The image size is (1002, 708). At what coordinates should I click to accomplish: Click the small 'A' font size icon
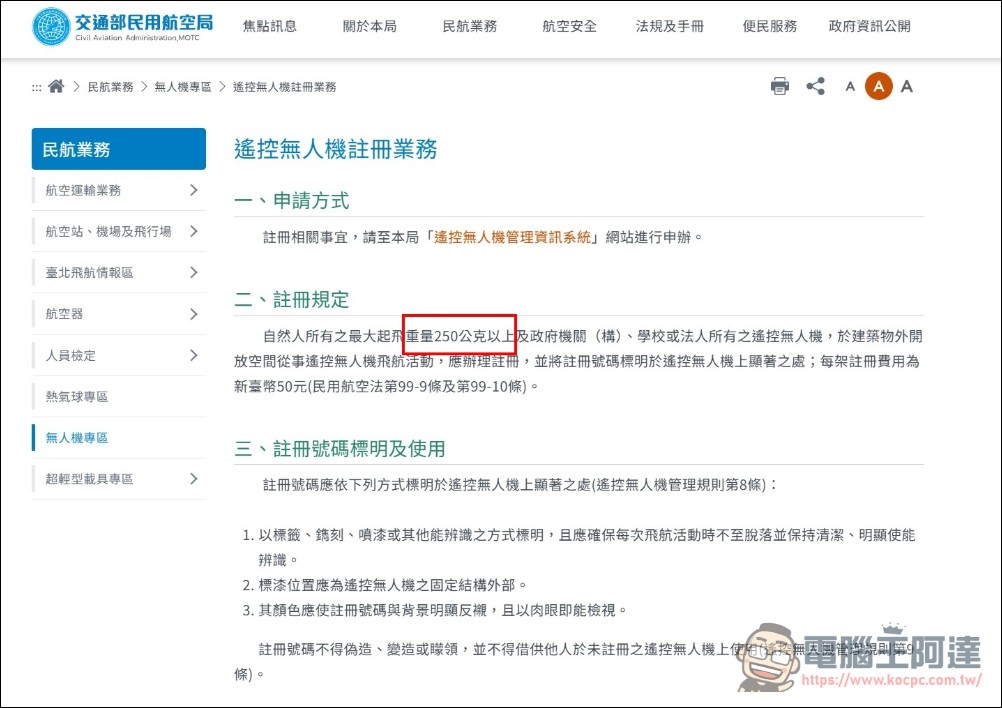coord(849,87)
